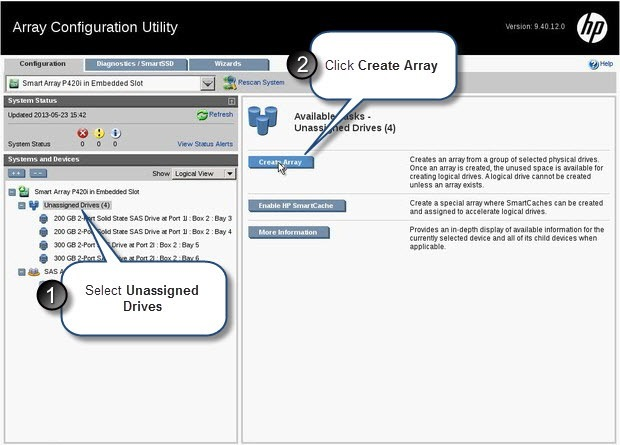The width and height of the screenshot is (620, 445).
Task: Select 200 GB SAS drive at Bay 4
Action: [x=143, y=232]
